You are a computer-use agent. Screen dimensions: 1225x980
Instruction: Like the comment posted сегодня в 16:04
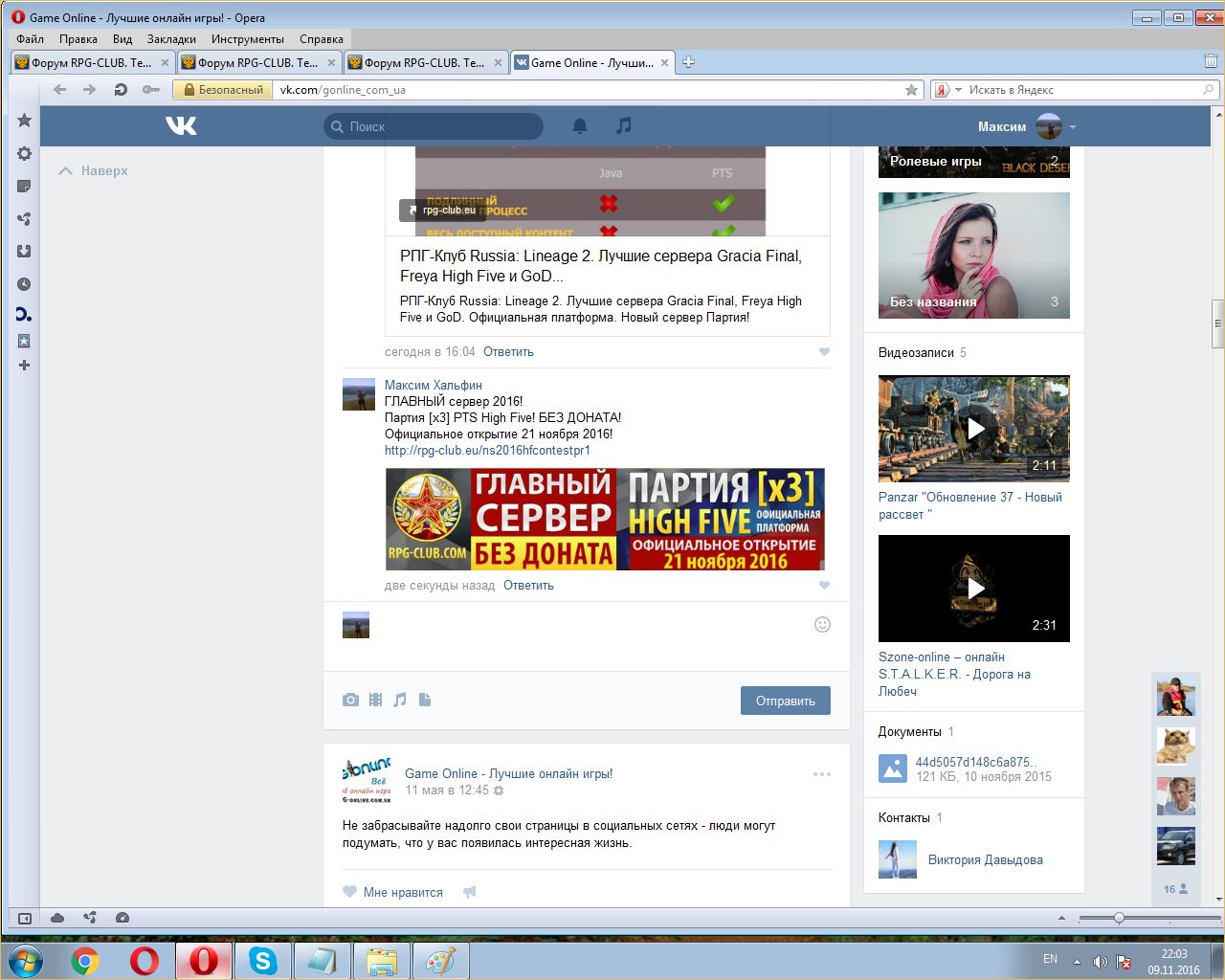(x=824, y=351)
